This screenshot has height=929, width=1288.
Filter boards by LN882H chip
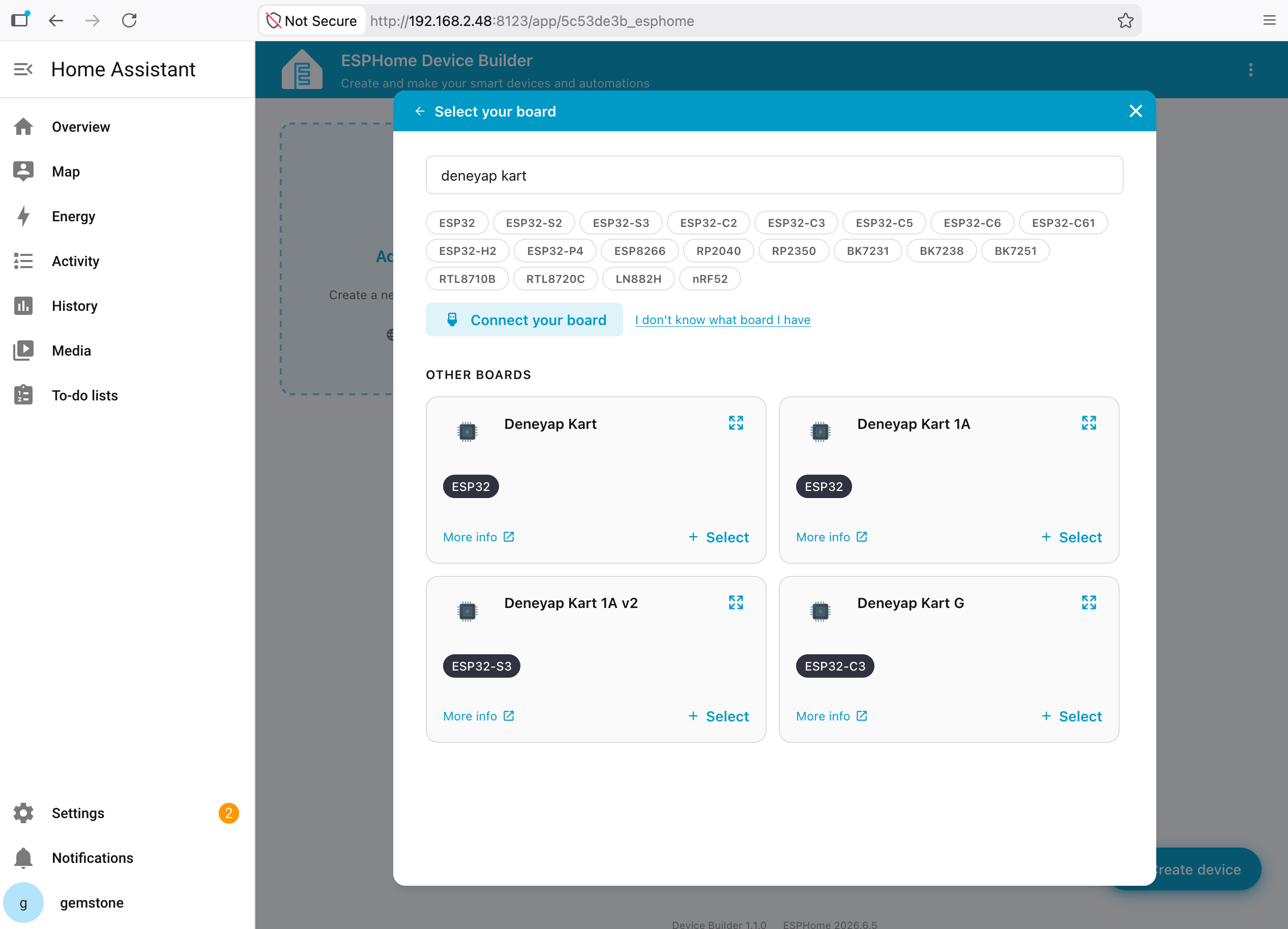[x=638, y=279]
